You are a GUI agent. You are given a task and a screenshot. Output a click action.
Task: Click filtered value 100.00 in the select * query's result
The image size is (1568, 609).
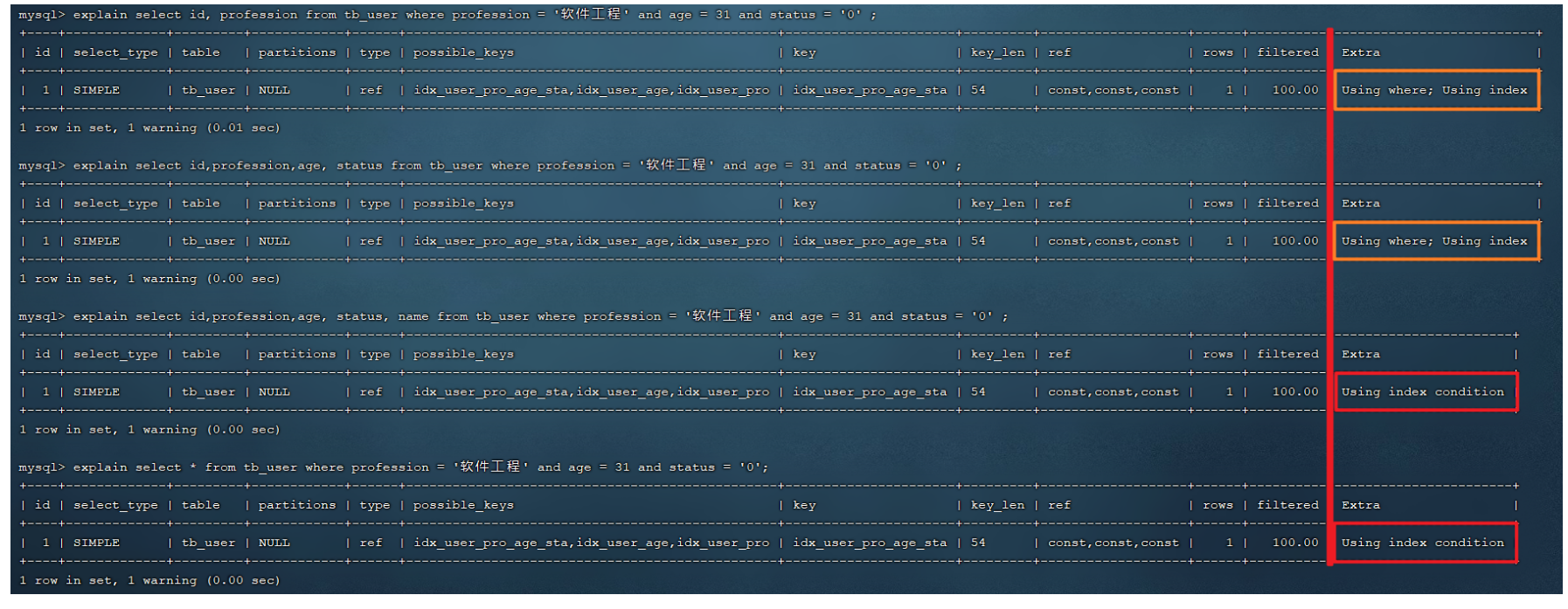click(x=1295, y=543)
